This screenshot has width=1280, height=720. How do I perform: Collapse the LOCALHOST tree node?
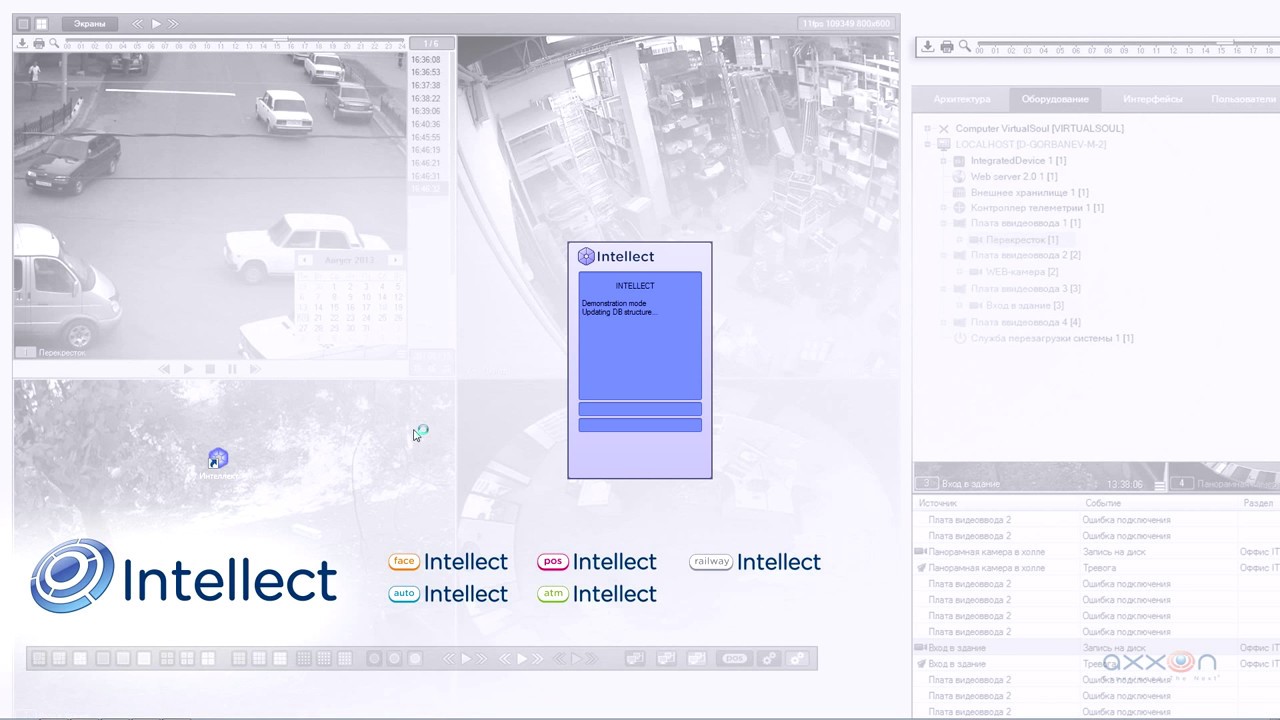pyautogui.click(x=928, y=145)
